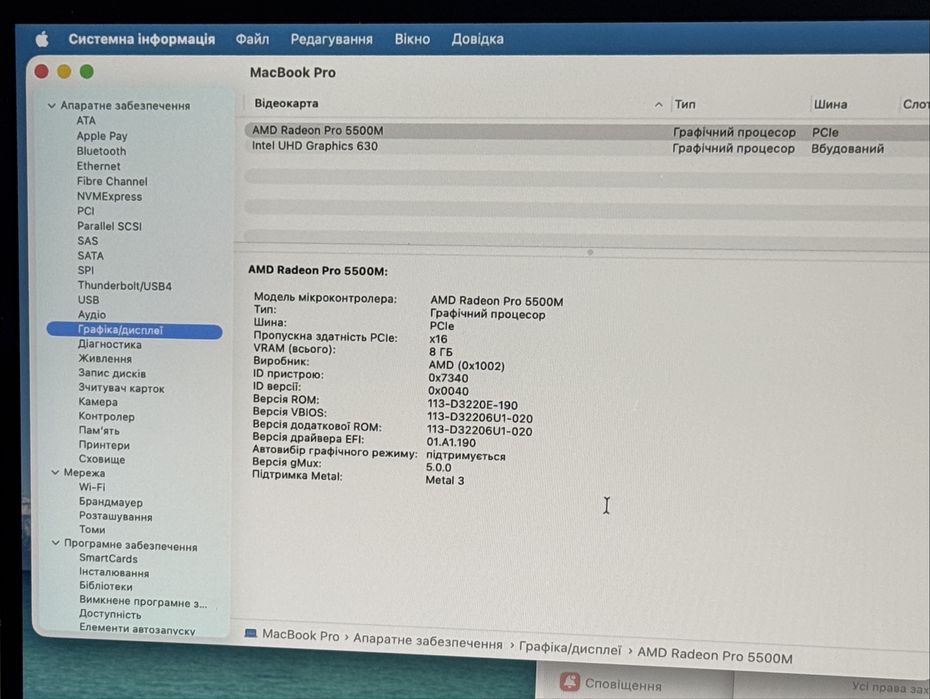Collapse the Мережа section
Viewport: 930px width, 699px height.
point(55,473)
